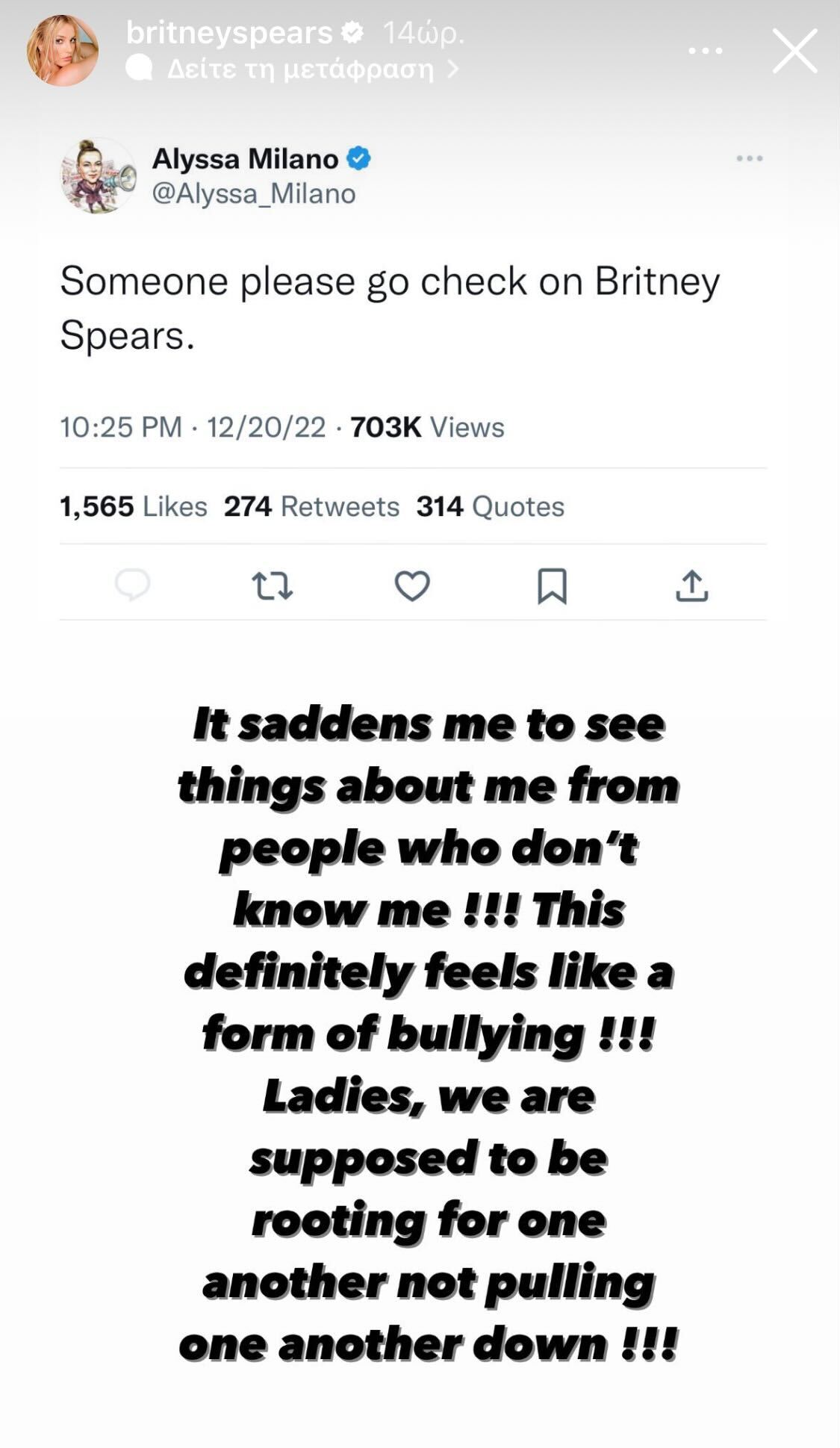Image resolution: width=840 pixels, height=1448 pixels.
Task: Tap the britneyspears username
Action: (228, 33)
